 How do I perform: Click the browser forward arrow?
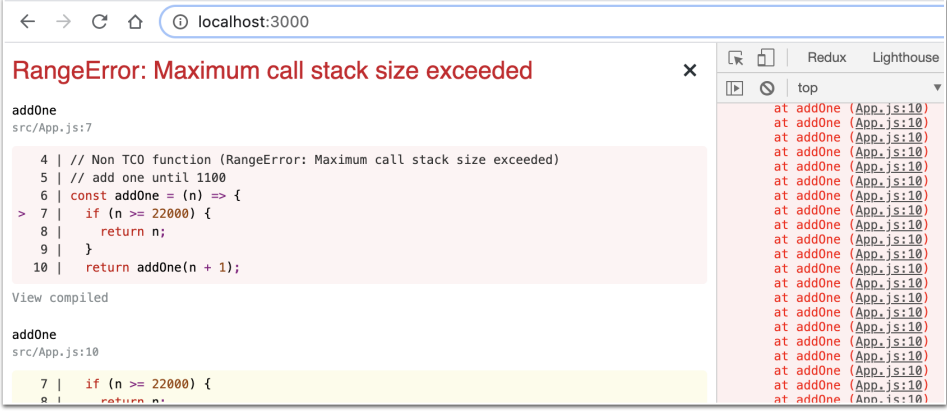coord(63,22)
